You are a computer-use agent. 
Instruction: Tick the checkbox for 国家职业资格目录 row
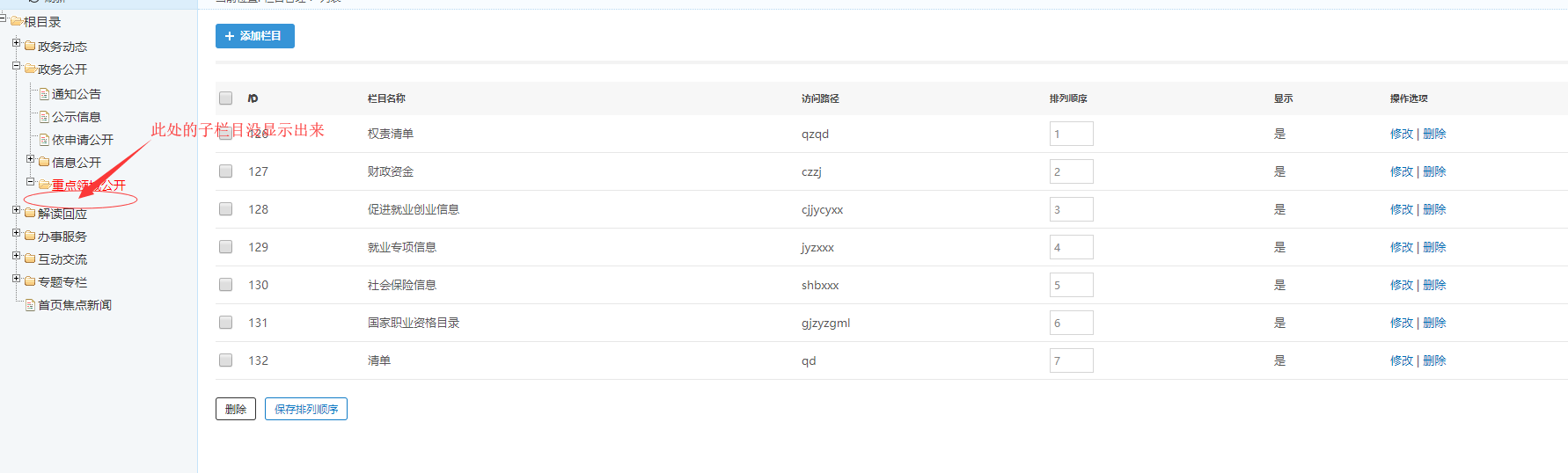226,323
